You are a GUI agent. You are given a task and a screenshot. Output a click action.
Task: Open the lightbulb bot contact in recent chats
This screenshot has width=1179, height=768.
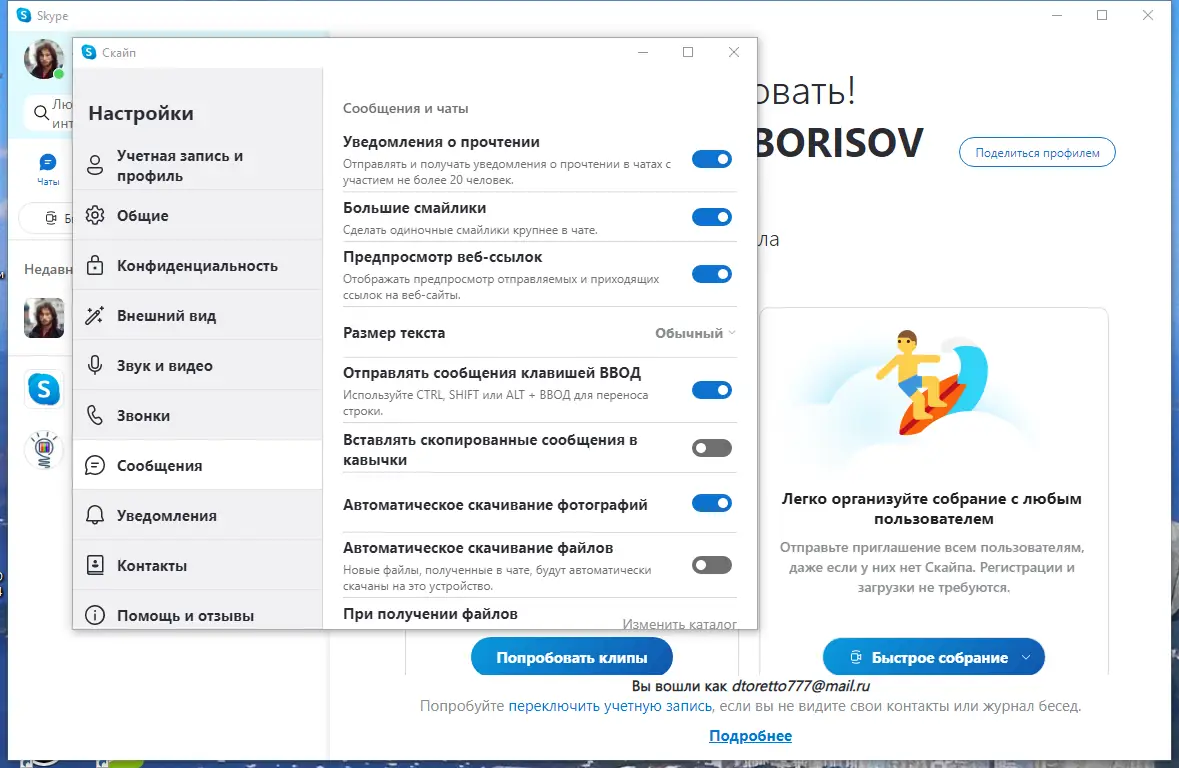click(44, 450)
